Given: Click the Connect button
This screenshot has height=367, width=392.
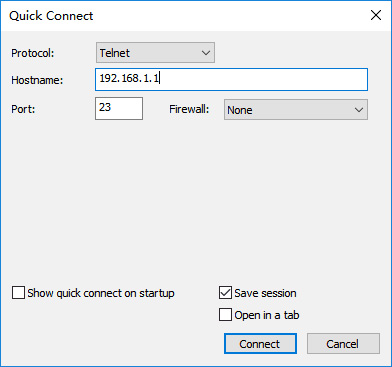Looking at the screenshot, I should tap(260, 344).
